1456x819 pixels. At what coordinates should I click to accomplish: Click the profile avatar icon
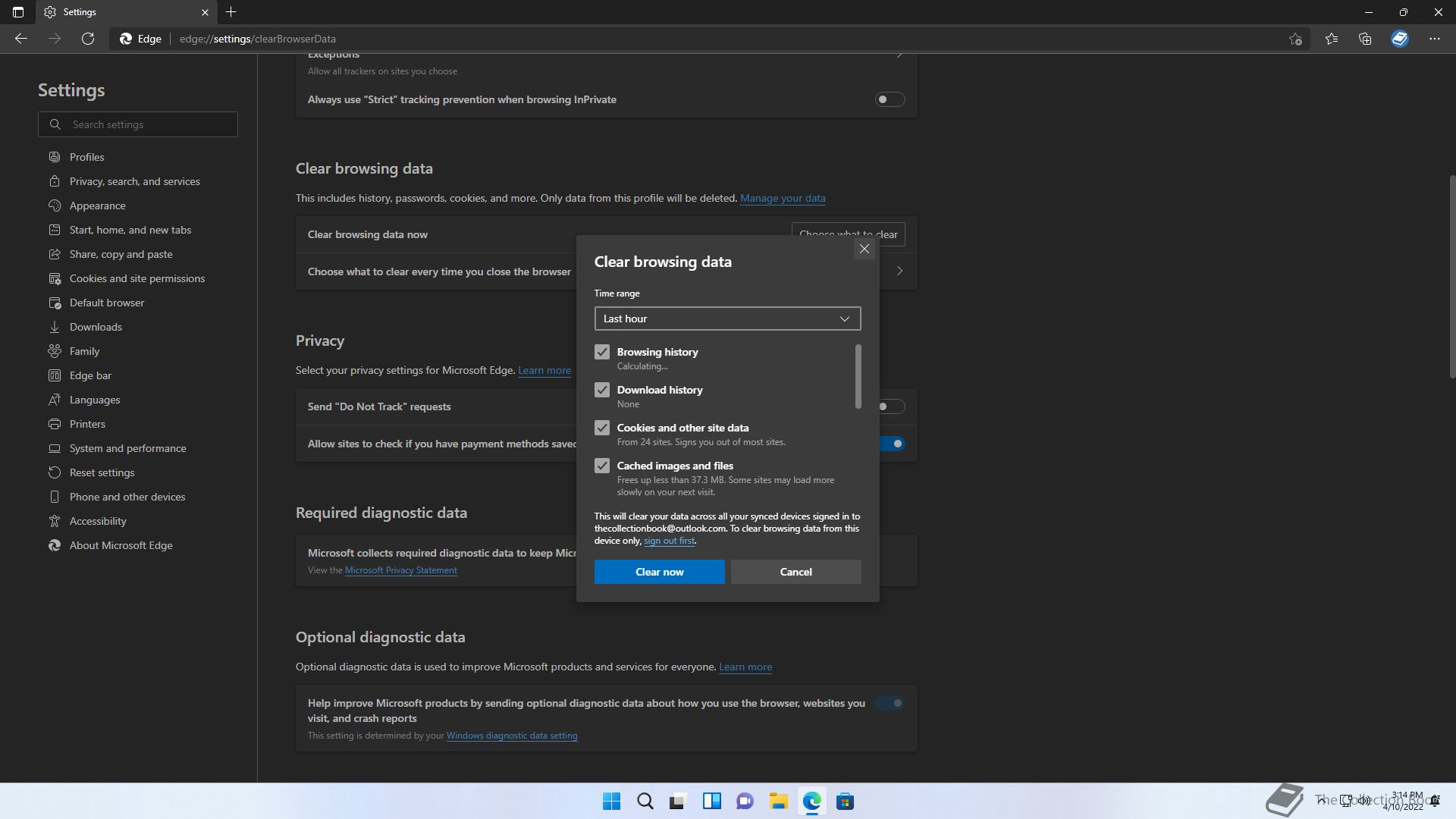click(x=1400, y=39)
